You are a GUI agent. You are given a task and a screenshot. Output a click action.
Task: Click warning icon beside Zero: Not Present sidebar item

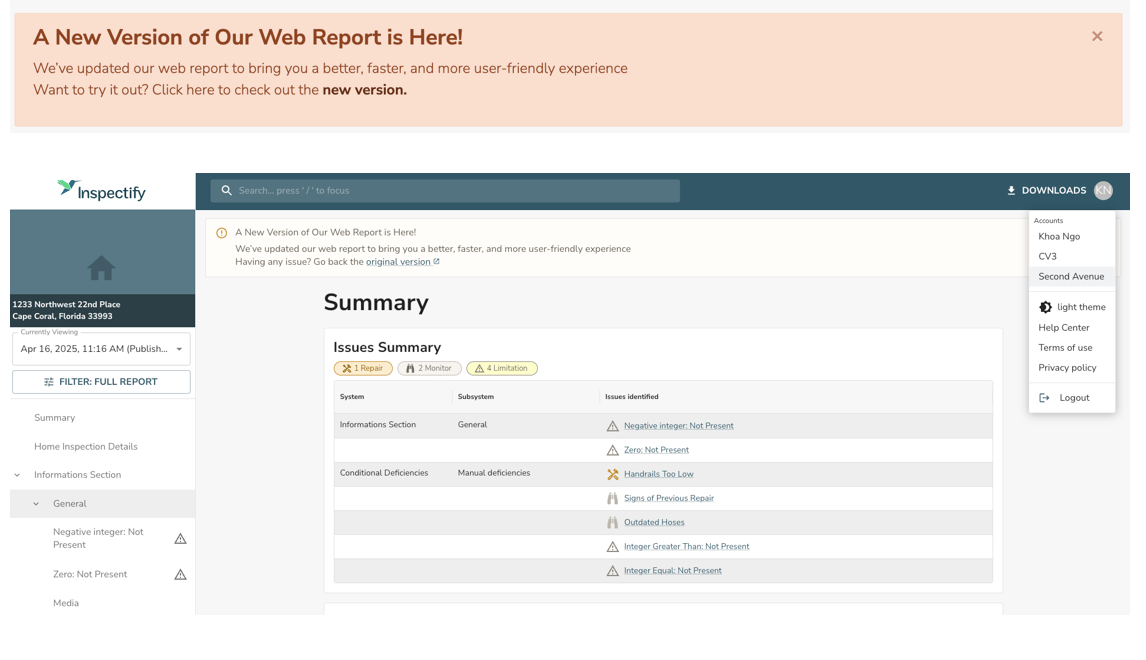coord(180,575)
